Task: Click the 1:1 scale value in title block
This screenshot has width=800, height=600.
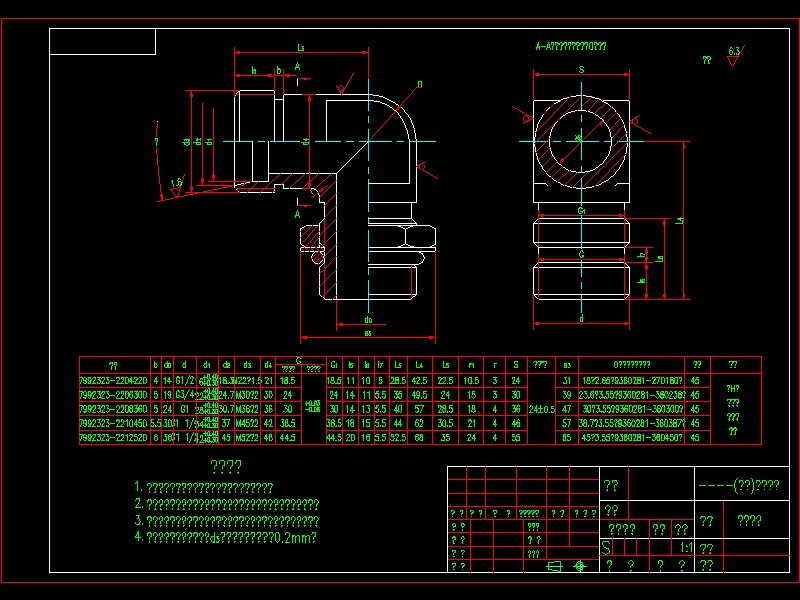Action: click(686, 548)
